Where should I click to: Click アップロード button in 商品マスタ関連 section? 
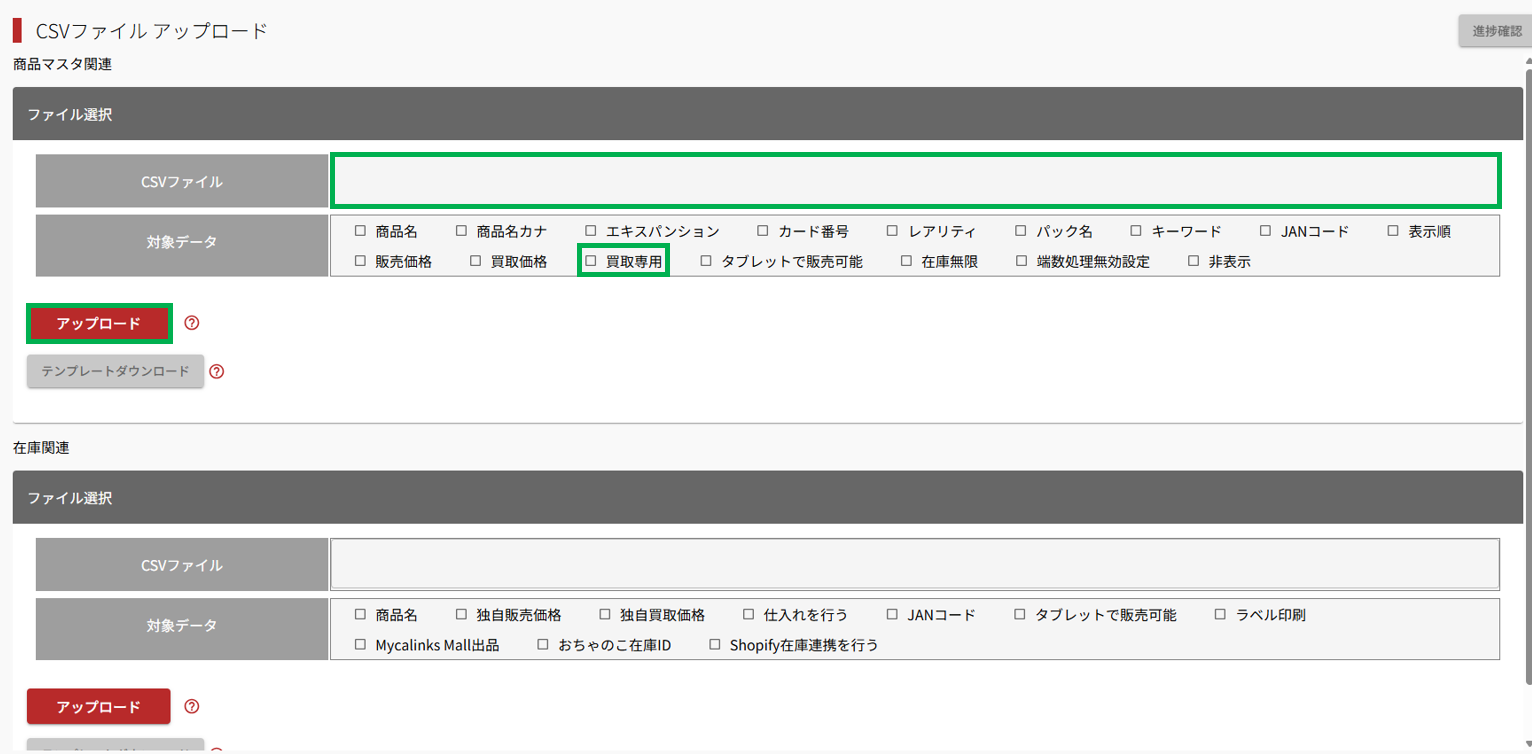click(99, 323)
